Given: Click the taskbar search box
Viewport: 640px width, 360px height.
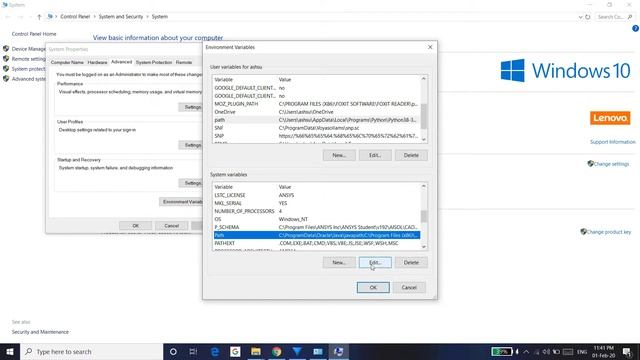Looking at the screenshot, I should (91, 351).
